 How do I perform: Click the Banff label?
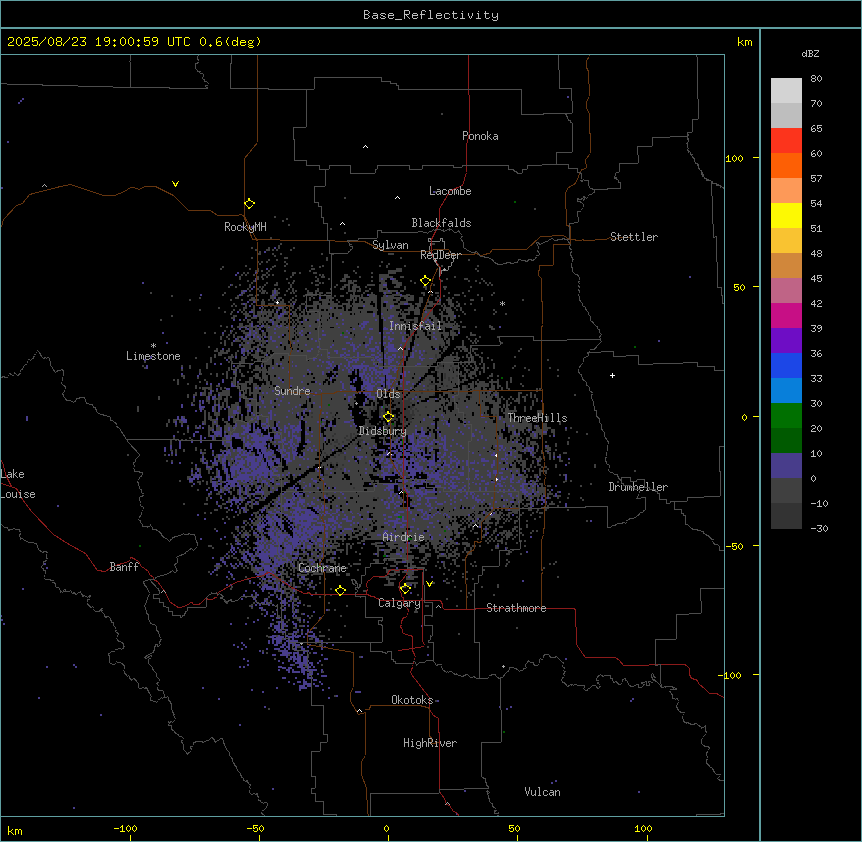(x=124, y=567)
